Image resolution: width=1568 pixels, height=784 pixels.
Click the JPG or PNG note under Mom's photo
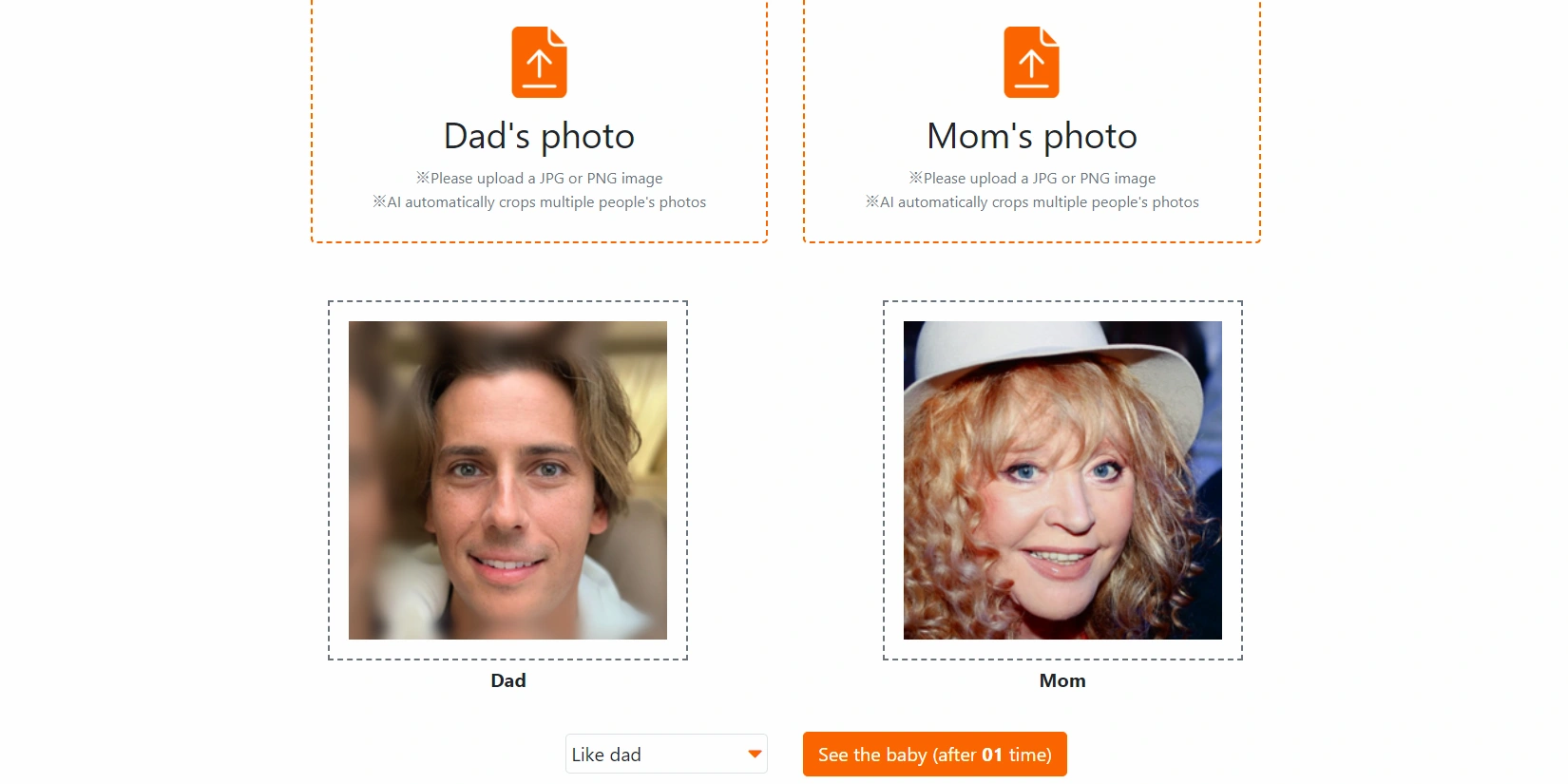[1032, 179]
